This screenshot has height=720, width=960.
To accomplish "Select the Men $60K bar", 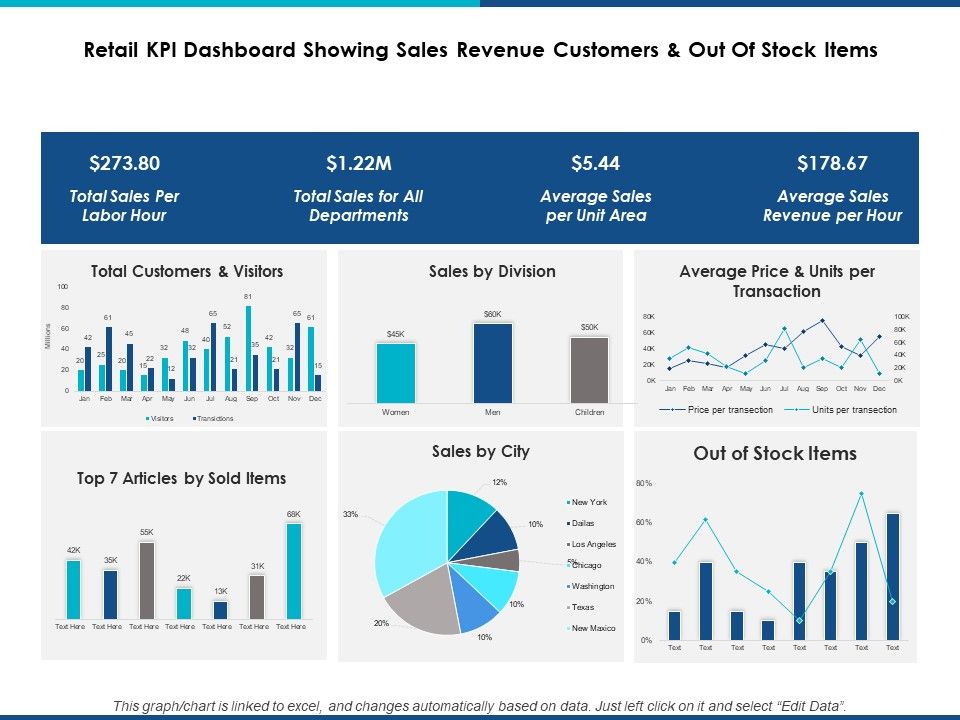I will 493,363.
